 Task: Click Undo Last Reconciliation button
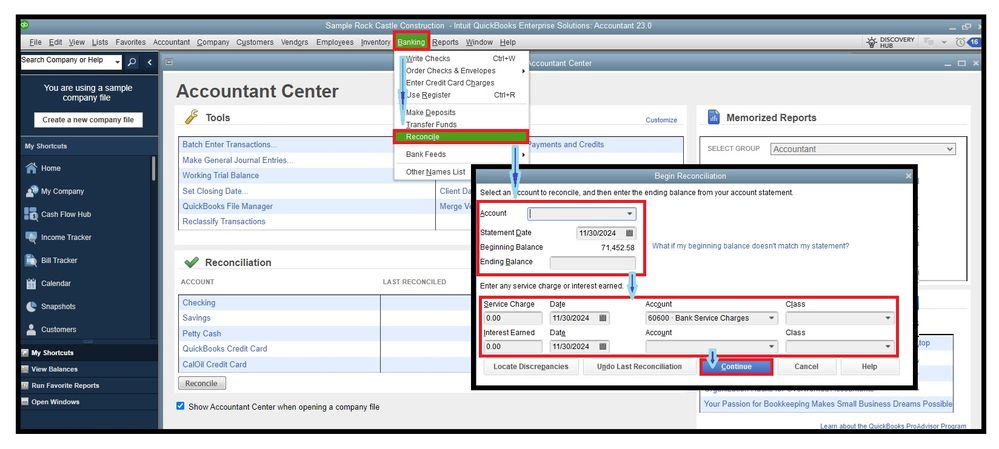[x=639, y=367]
